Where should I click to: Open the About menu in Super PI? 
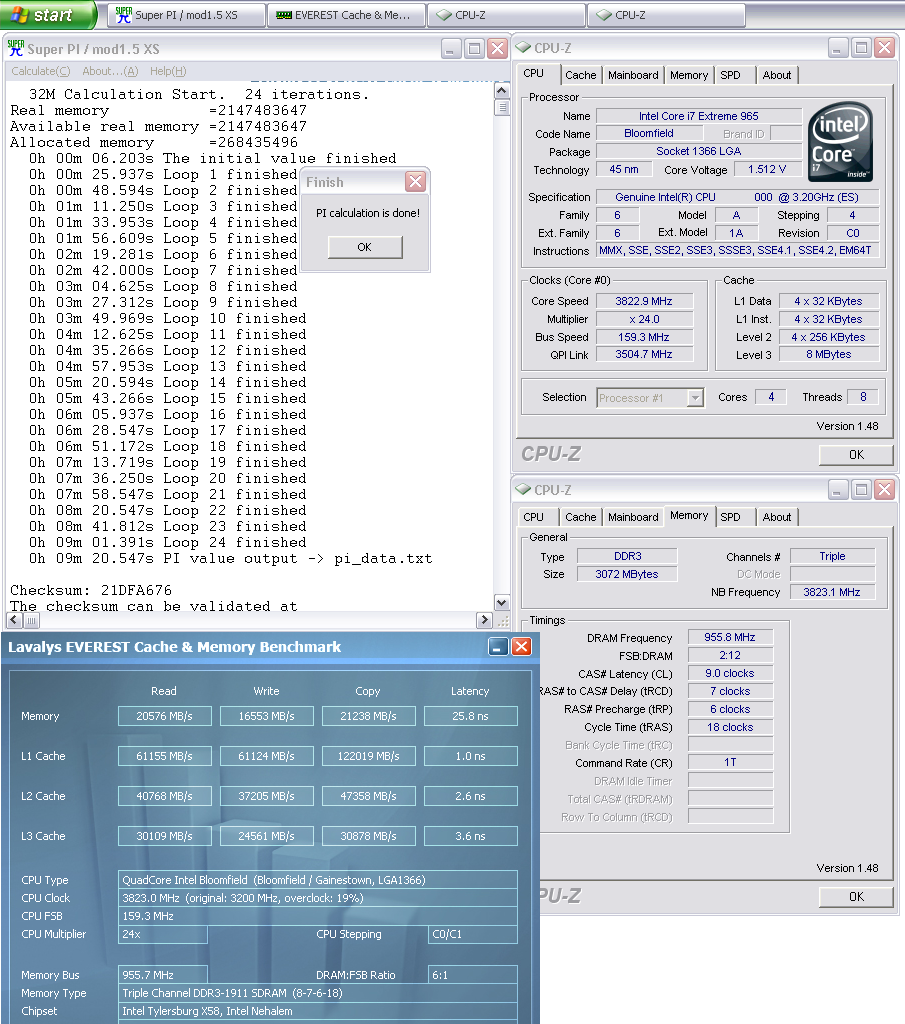point(110,71)
